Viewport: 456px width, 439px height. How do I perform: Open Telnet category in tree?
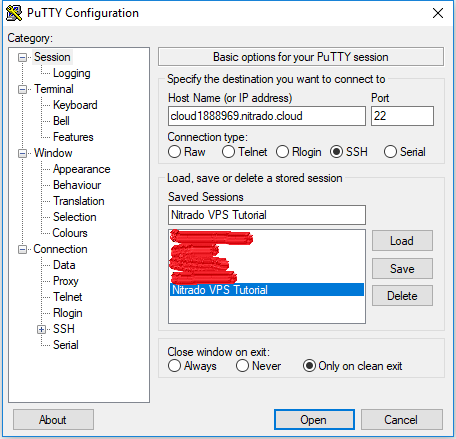point(67,297)
